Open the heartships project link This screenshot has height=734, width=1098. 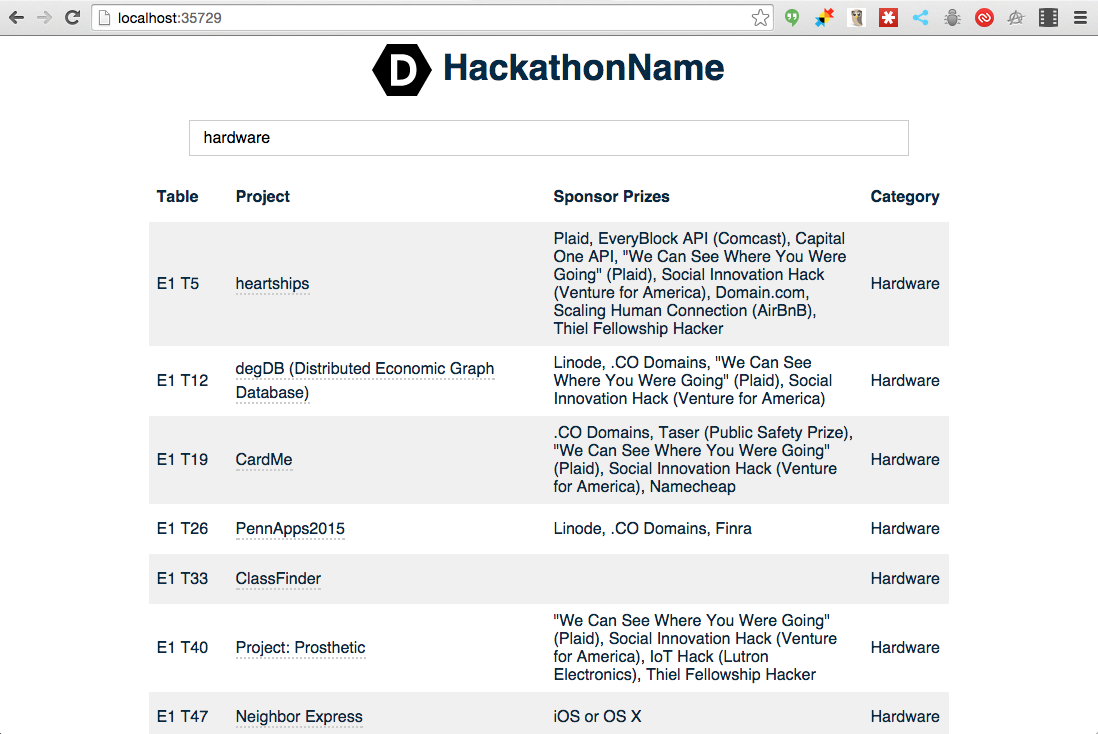[x=272, y=284]
